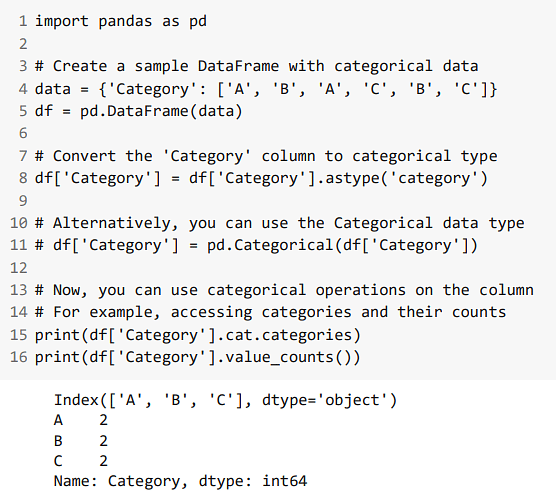Click the 'Alternatively' comment on line 10
Image resolution: width=556 pixels, height=498 pixels.
[x=279, y=223]
